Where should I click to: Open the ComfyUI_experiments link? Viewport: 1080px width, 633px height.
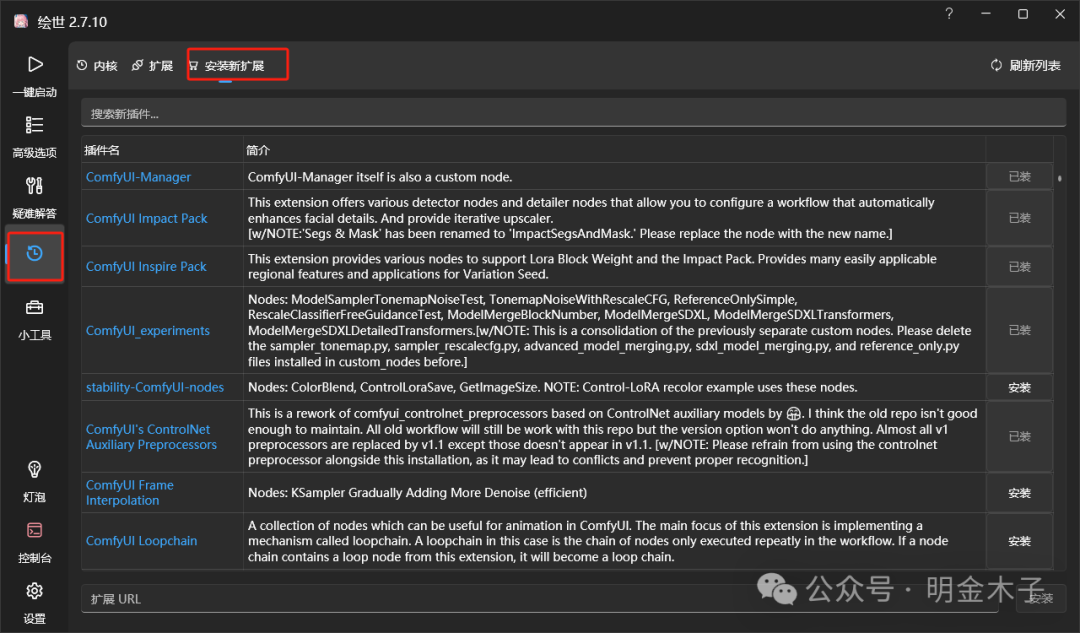[147, 331]
